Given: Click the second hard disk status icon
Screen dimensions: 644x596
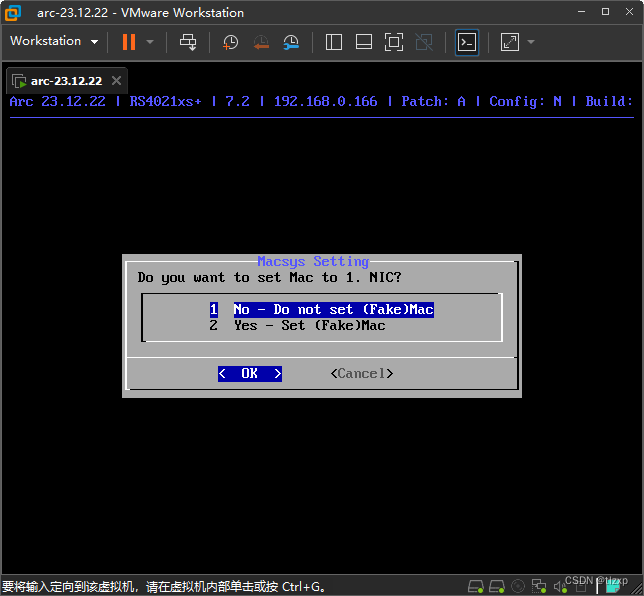Looking at the screenshot, I should [497, 586].
